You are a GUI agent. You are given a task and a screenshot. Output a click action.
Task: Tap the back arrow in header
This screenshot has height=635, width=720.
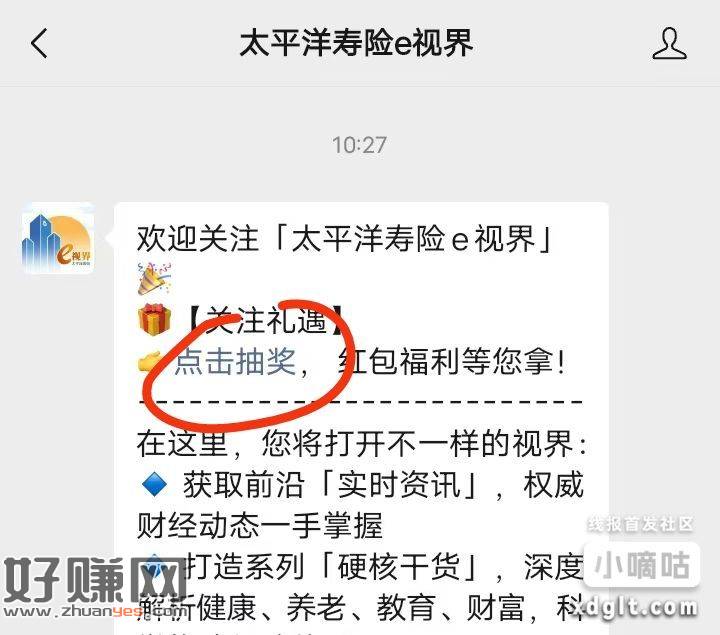(x=39, y=43)
